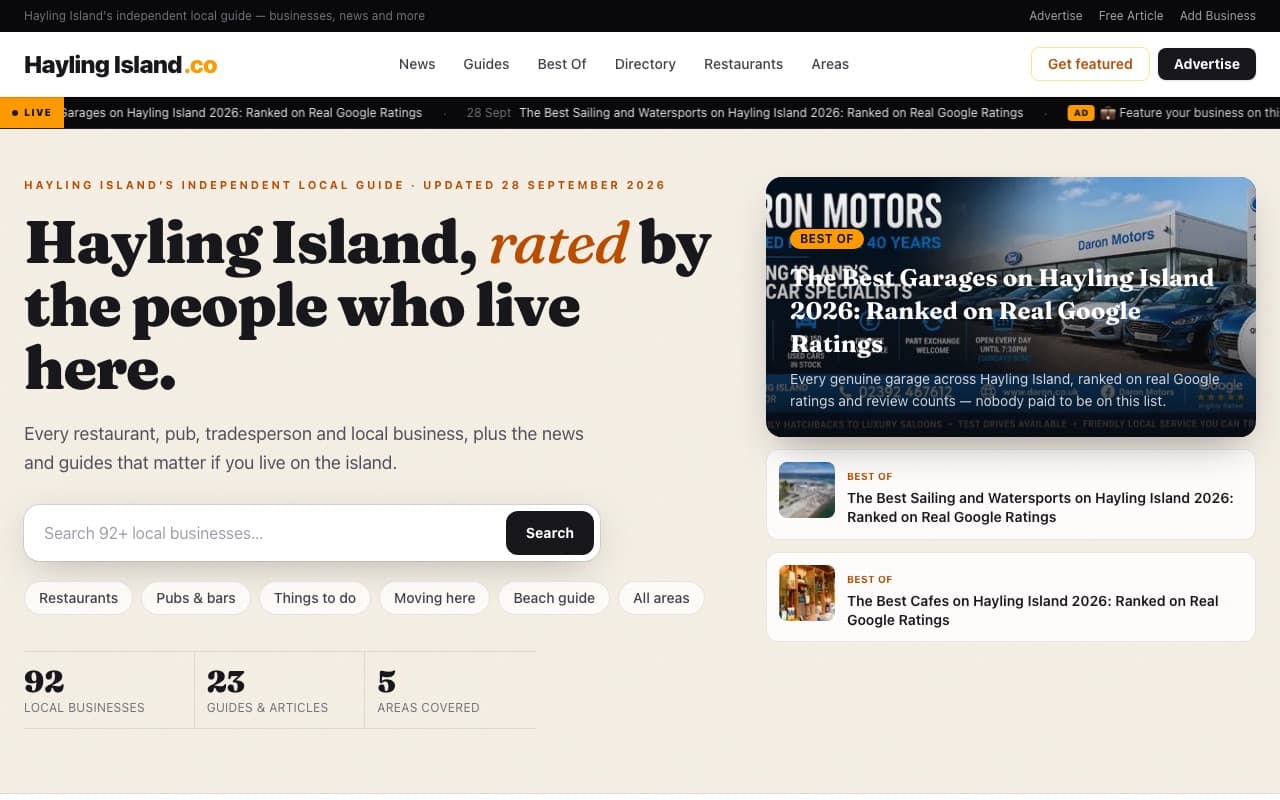Select the Restaurants quick filter chip
Screen dimensions: 1280x800
click(x=78, y=598)
